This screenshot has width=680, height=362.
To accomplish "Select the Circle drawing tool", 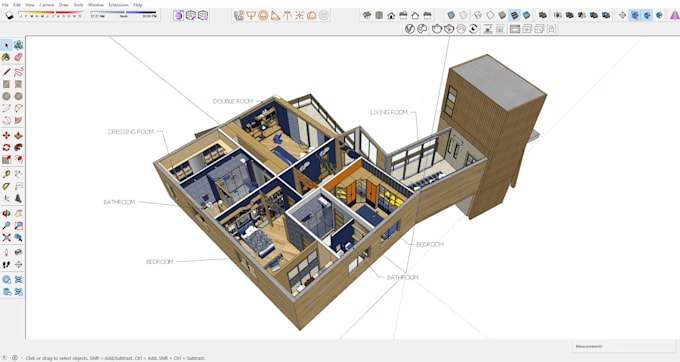I will pyautogui.click(x=6, y=96).
